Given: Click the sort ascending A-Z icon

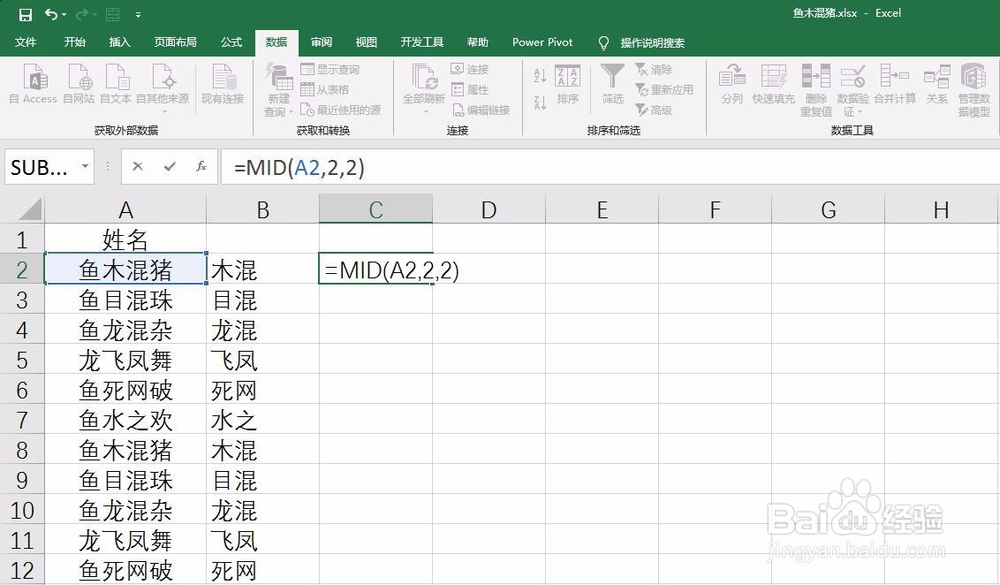Looking at the screenshot, I should point(540,75).
